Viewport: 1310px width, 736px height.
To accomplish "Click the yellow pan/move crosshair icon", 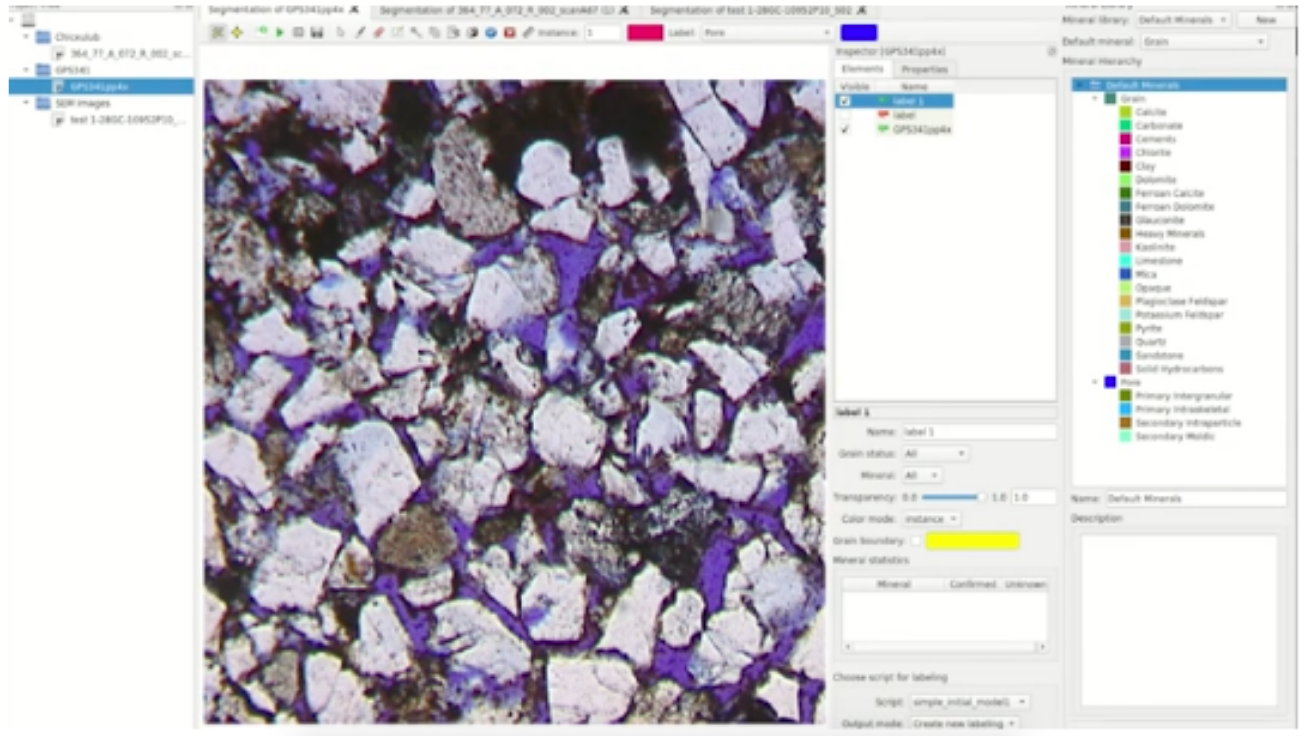I will pos(237,33).
